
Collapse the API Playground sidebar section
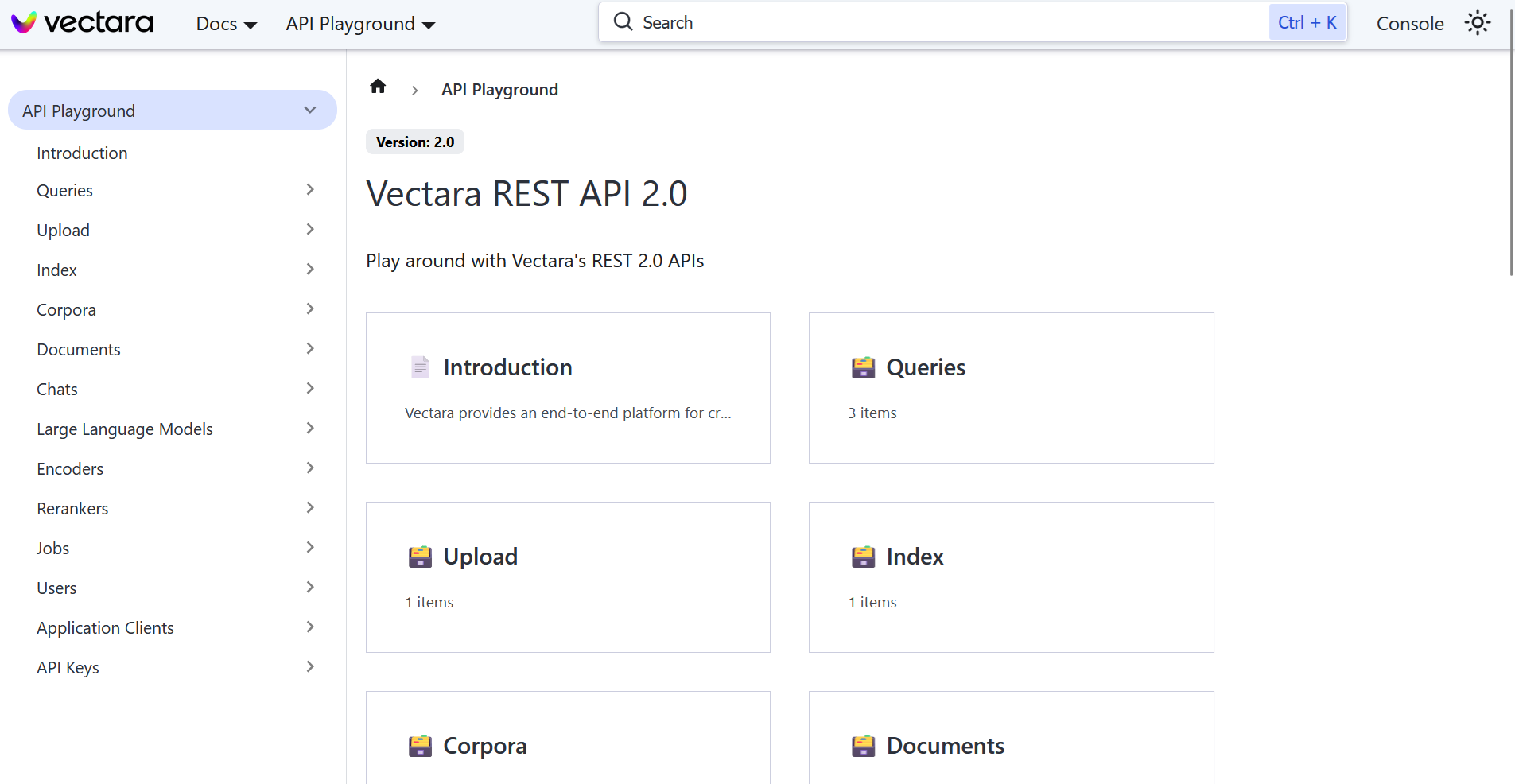click(x=310, y=111)
